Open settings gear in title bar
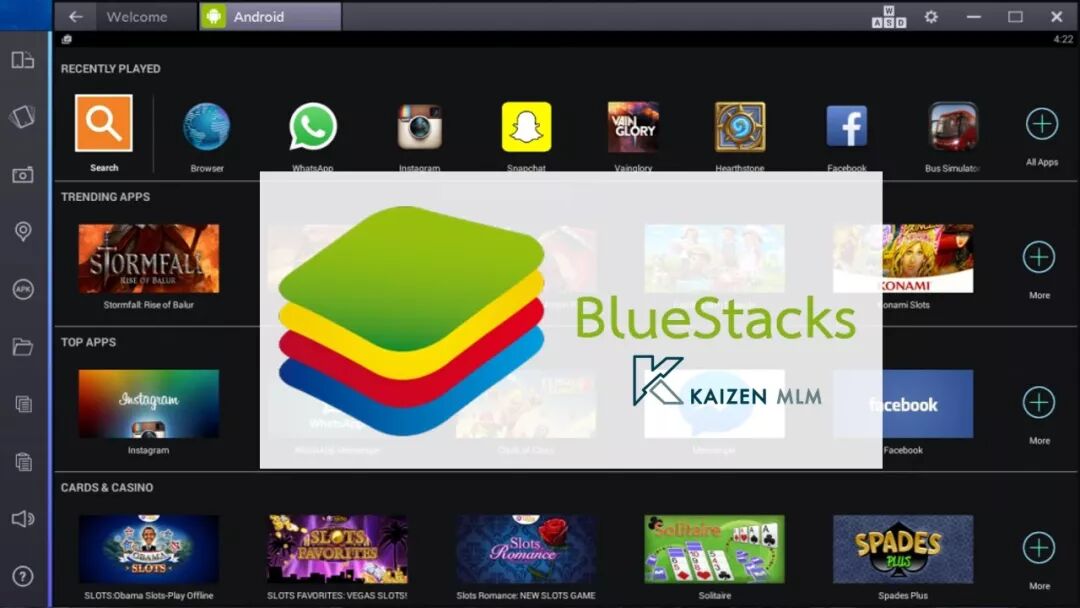Image resolution: width=1080 pixels, height=608 pixels. (x=931, y=17)
